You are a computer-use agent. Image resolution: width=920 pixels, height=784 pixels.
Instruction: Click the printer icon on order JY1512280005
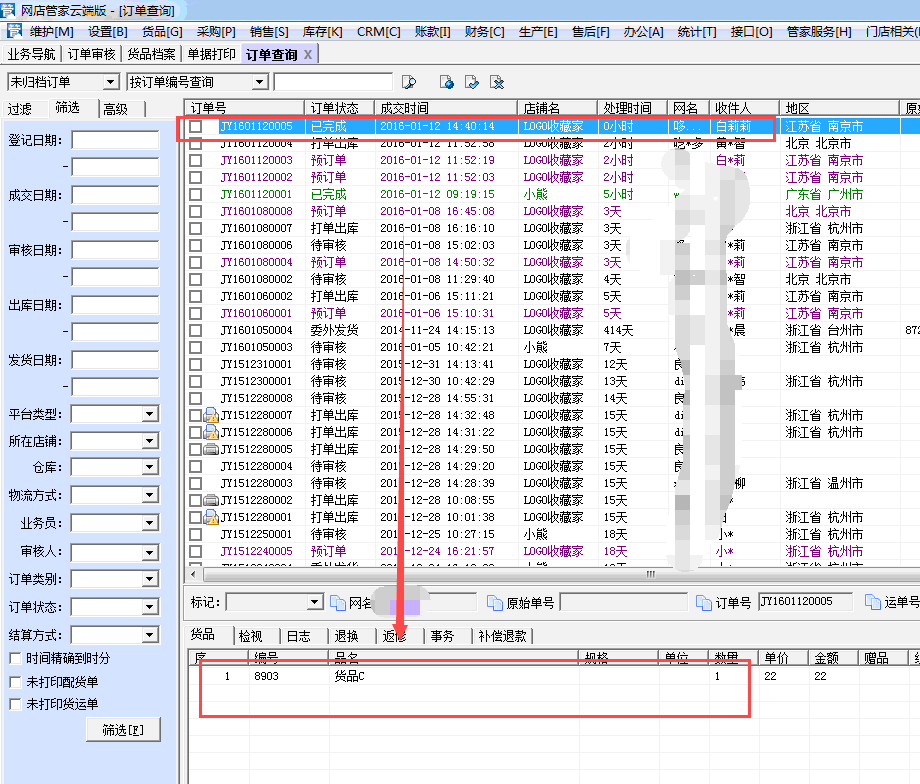(x=211, y=449)
